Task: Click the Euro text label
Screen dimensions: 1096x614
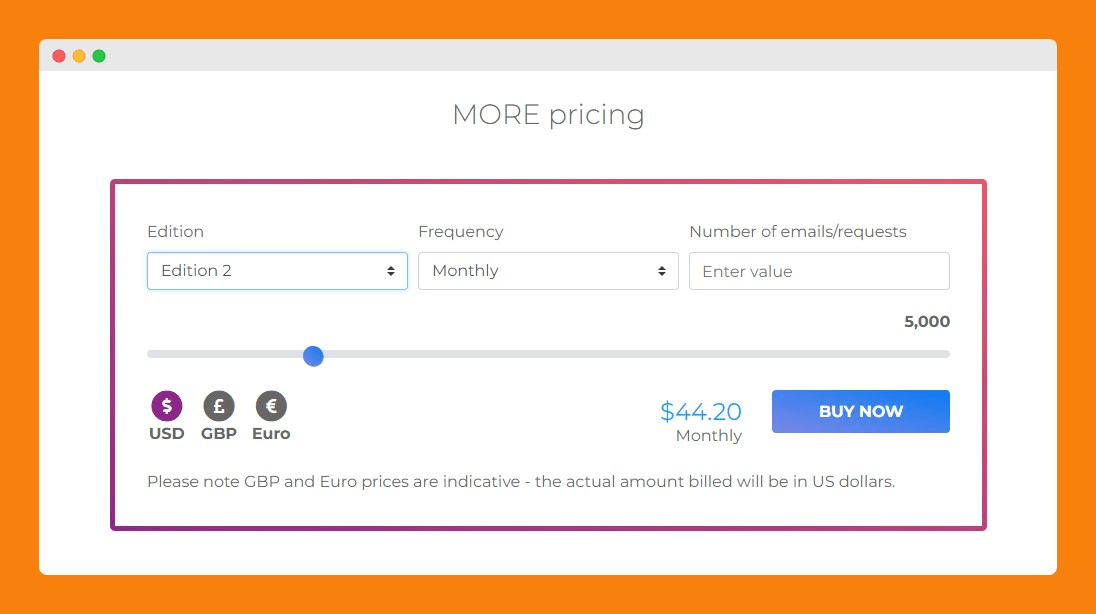Action: click(x=271, y=434)
